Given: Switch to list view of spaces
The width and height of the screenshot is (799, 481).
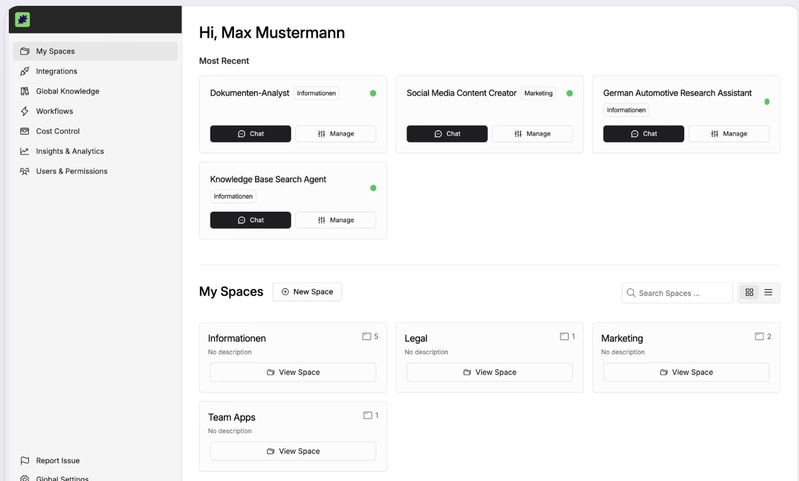Looking at the screenshot, I should 769,293.
